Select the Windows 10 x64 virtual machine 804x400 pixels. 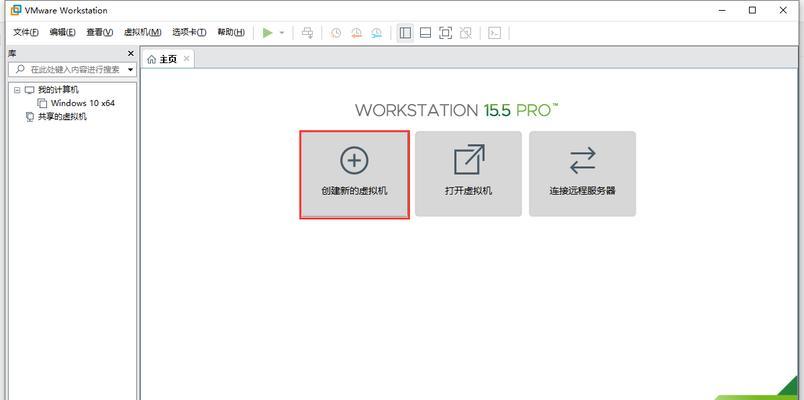pos(83,103)
